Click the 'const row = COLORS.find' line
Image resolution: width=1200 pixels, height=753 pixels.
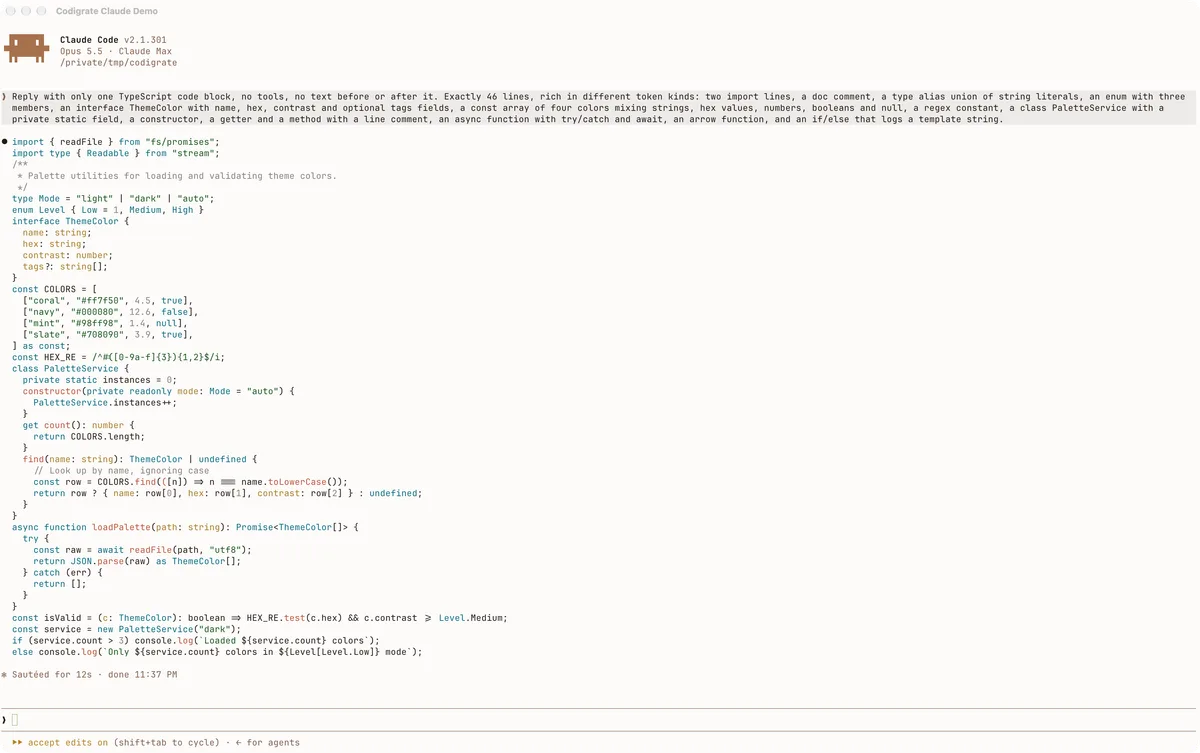(x=191, y=482)
